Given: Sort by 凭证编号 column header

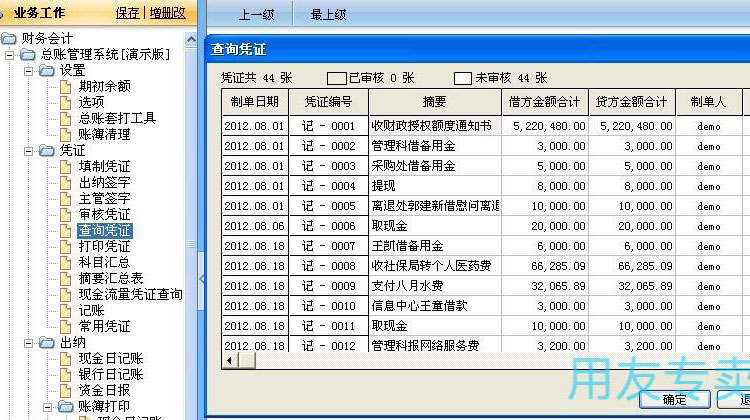Looking at the screenshot, I should (x=329, y=102).
